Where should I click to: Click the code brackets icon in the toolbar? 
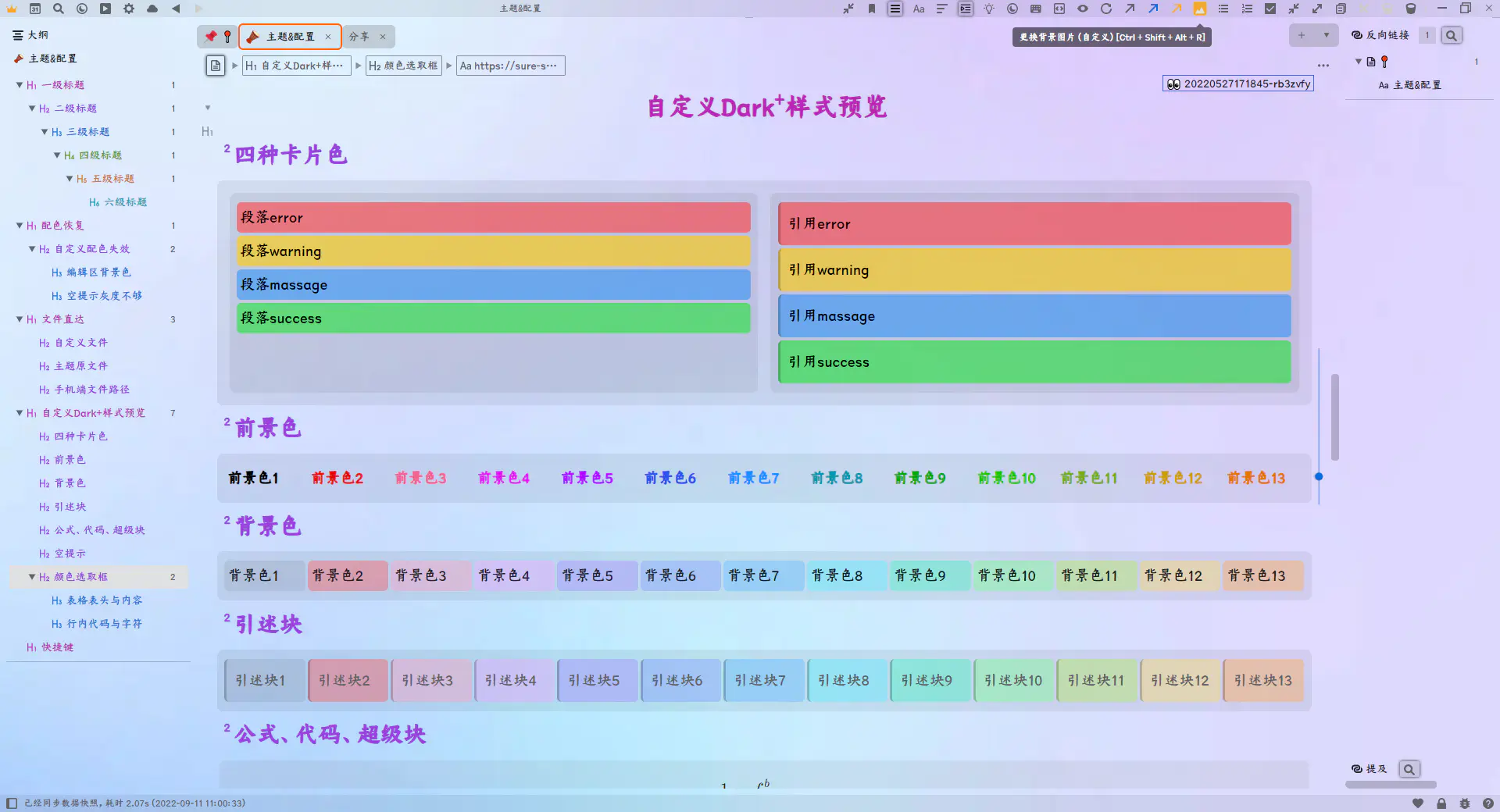pyautogui.click(x=1059, y=9)
